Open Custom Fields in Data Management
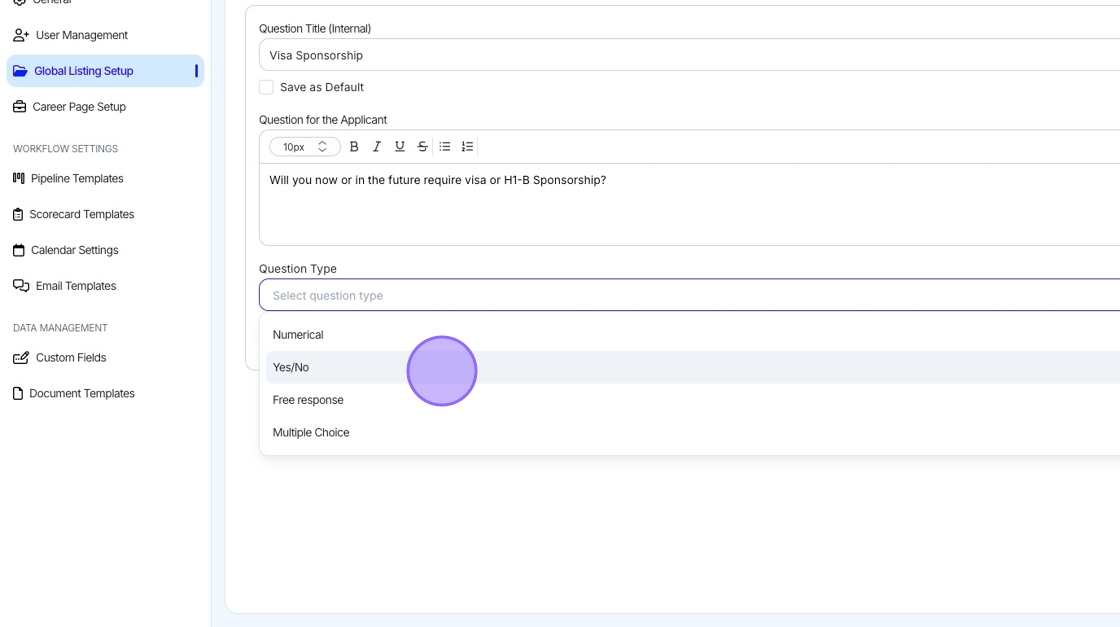The width and height of the screenshot is (1120, 627). 70,358
